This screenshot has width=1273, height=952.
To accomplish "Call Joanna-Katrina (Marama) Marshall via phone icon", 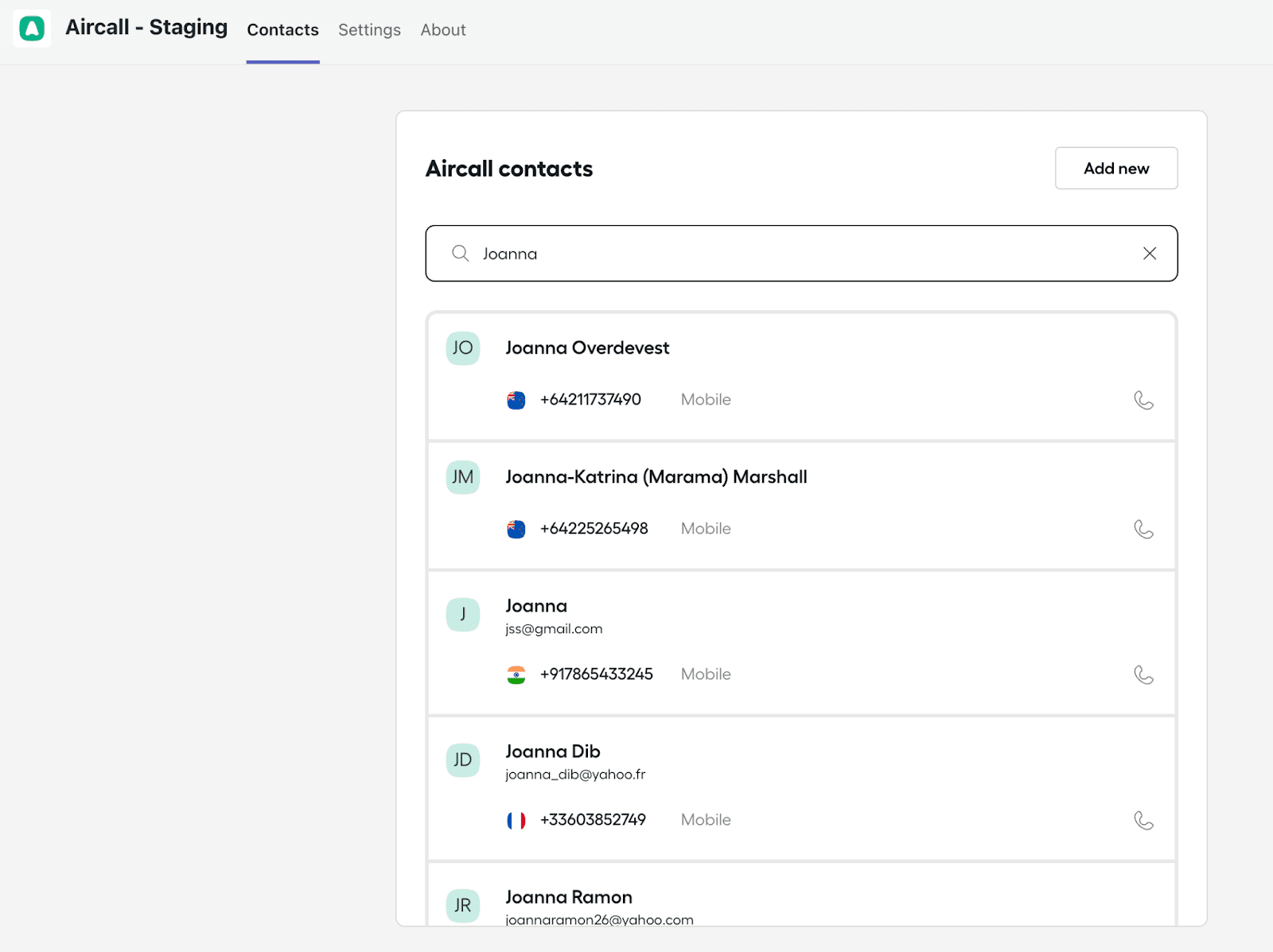I will 1145,529.
